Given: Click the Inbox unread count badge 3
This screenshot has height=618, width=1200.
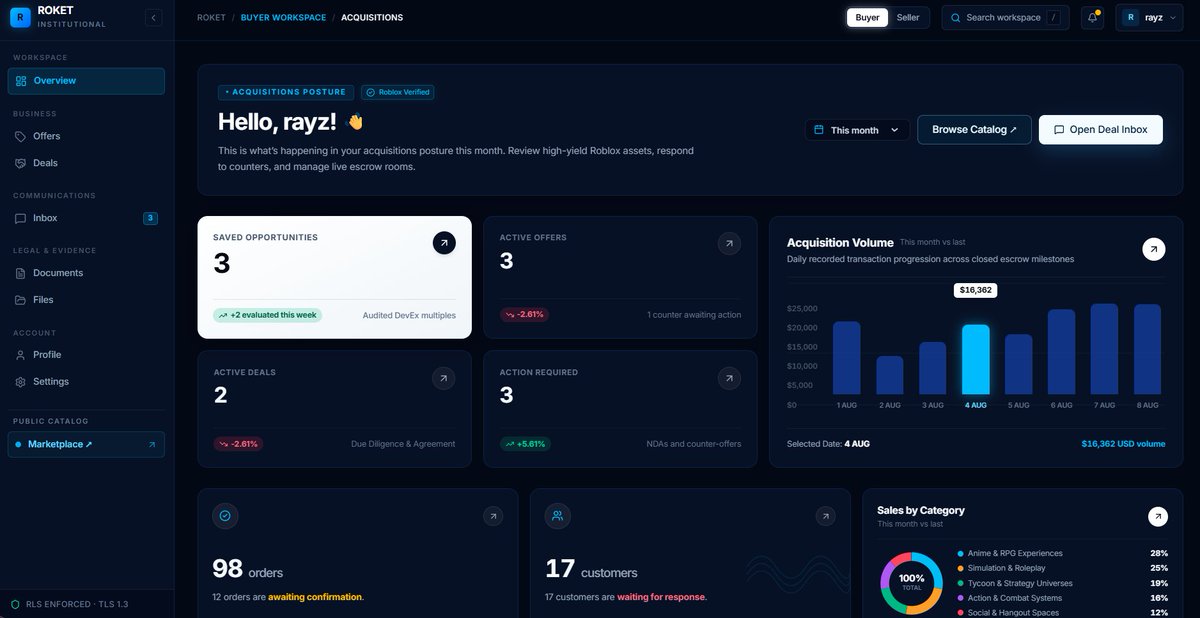Looking at the screenshot, I should coord(150,218).
